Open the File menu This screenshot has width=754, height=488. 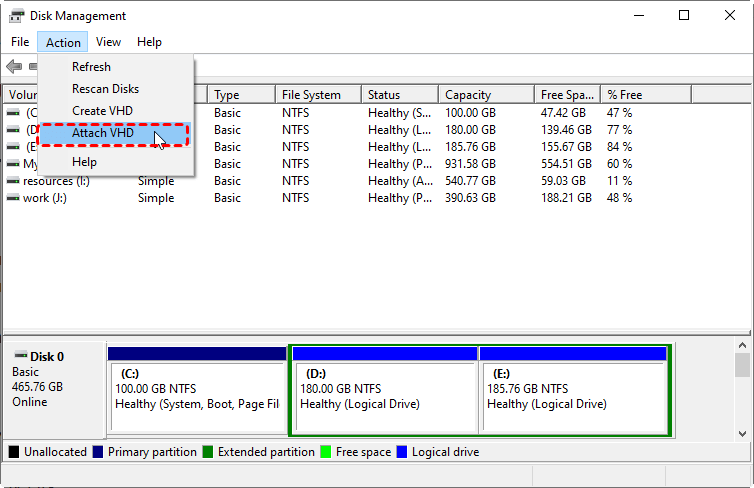click(x=20, y=42)
